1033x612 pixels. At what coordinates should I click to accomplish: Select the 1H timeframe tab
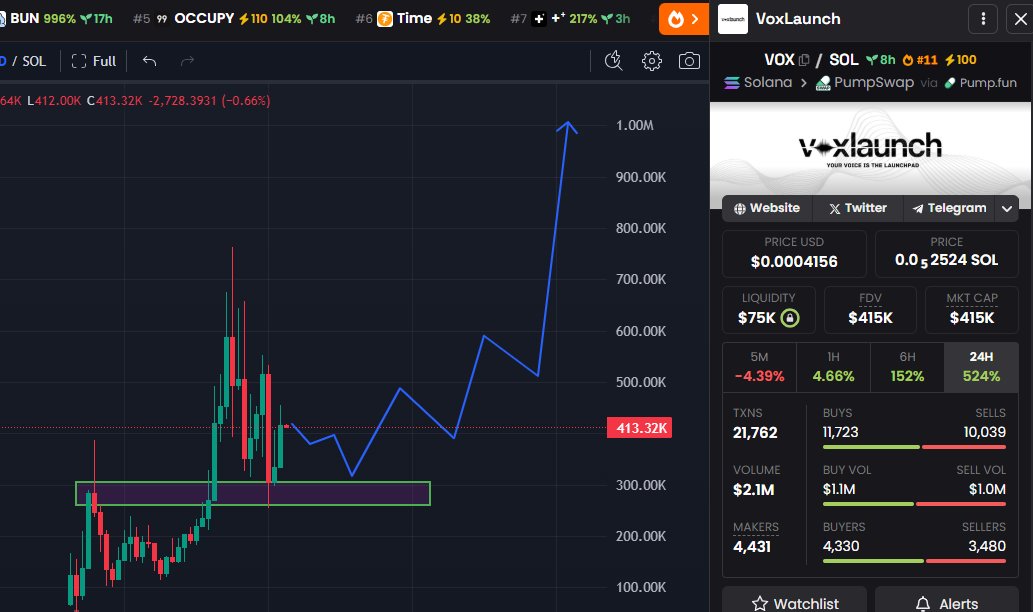point(833,367)
